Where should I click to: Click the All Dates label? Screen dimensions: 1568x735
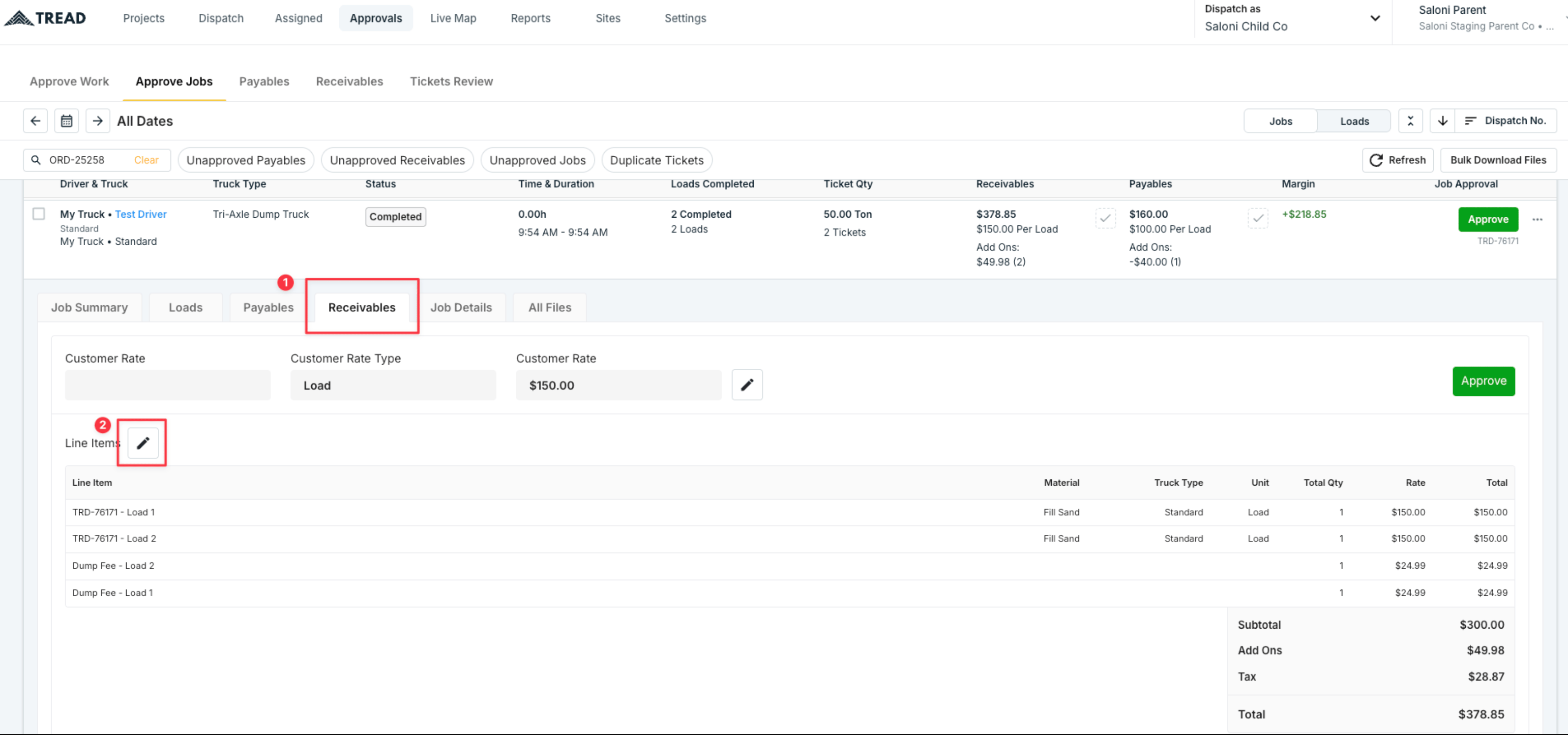[x=145, y=121]
